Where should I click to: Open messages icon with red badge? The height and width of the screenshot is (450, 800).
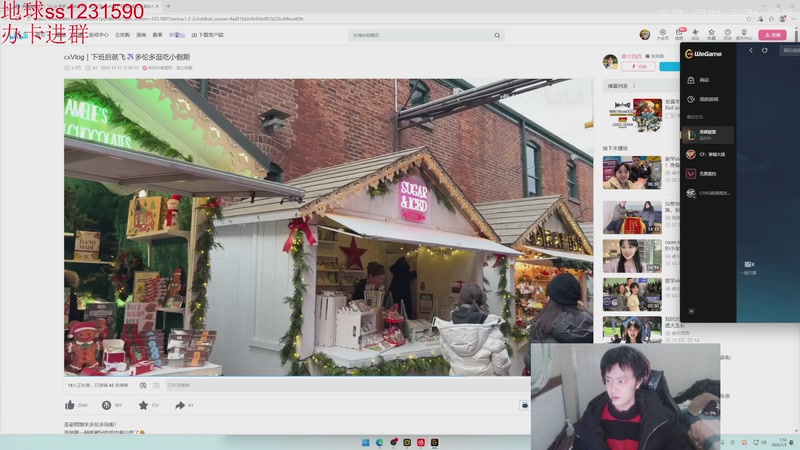pos(680,34)
